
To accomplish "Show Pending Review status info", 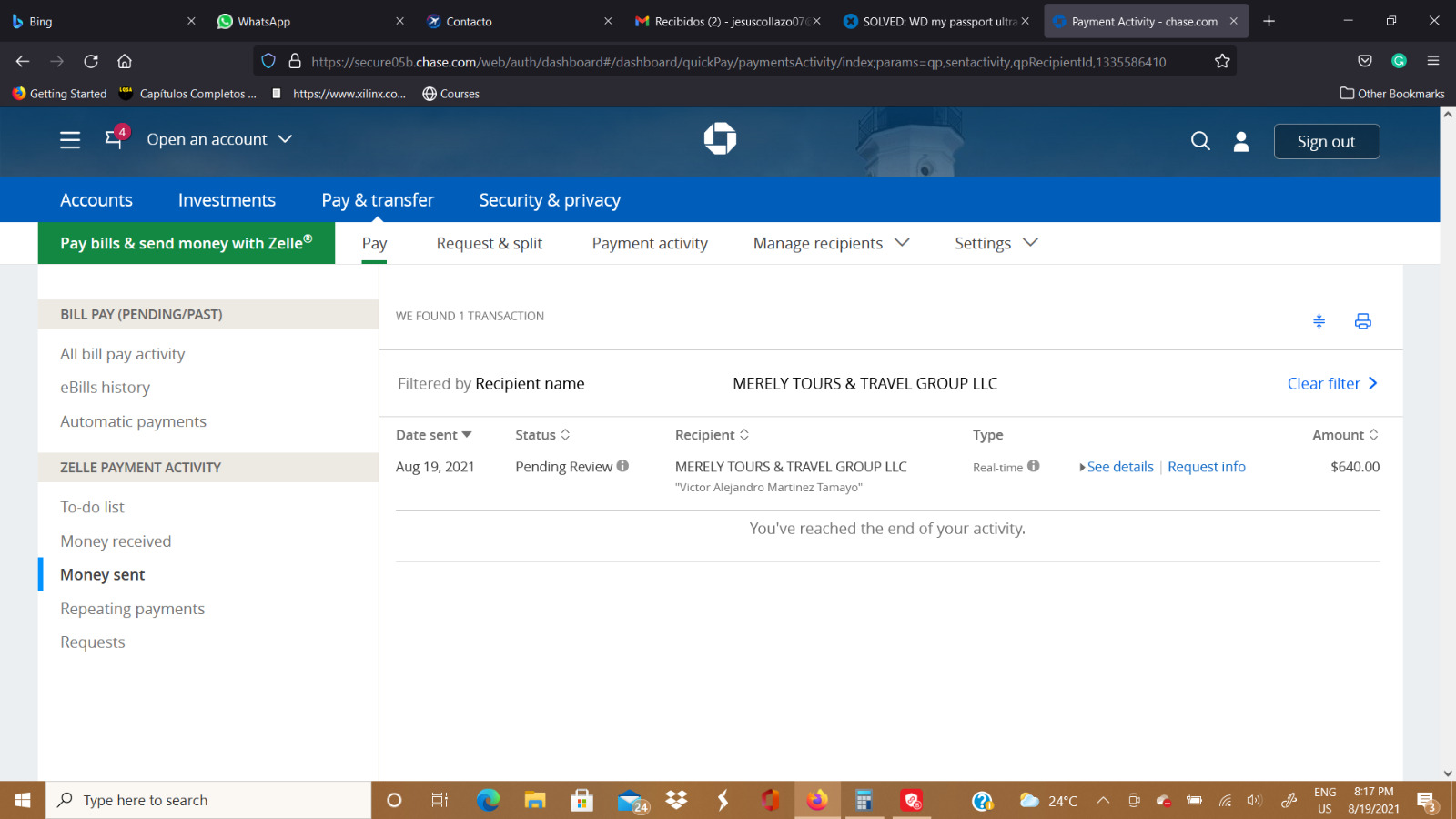I will tap(622, 466).
